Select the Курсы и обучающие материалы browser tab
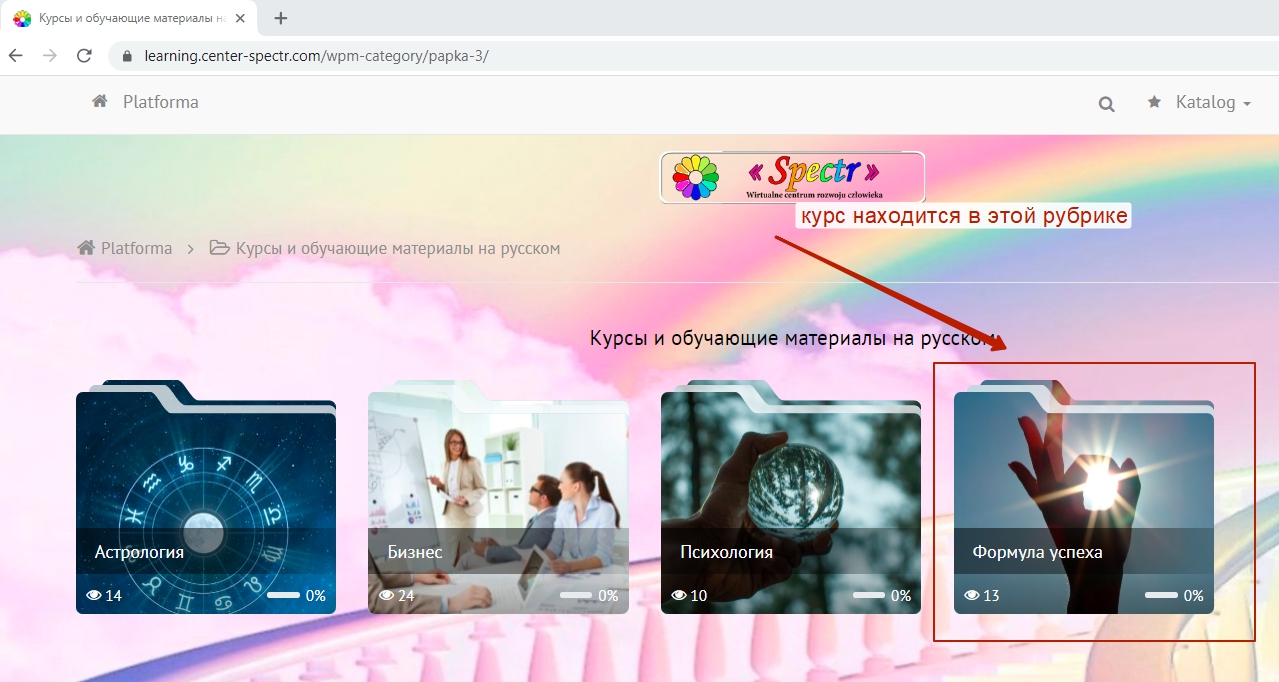The image size is (1279, 682). click(x=130, y=18)
